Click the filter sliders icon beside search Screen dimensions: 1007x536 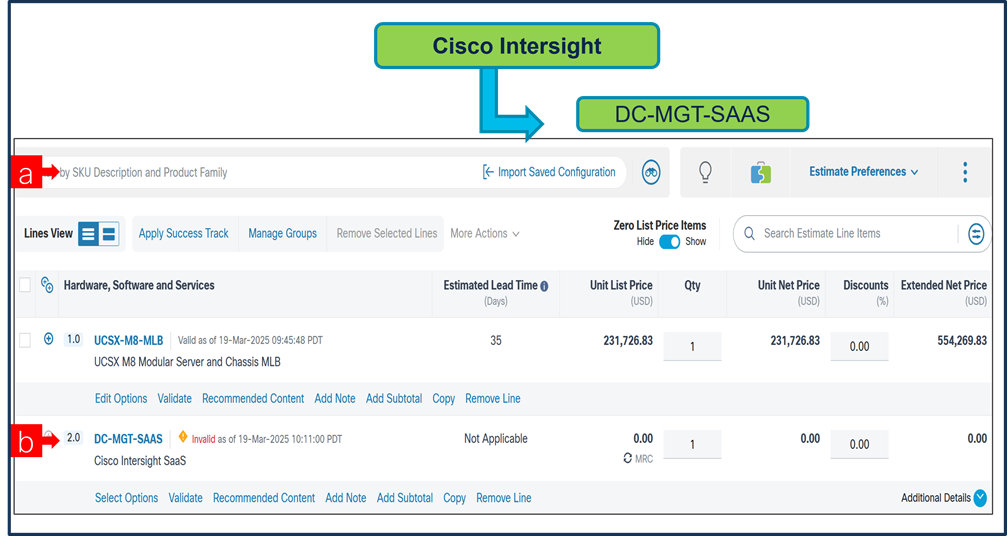tap(976, 234)
